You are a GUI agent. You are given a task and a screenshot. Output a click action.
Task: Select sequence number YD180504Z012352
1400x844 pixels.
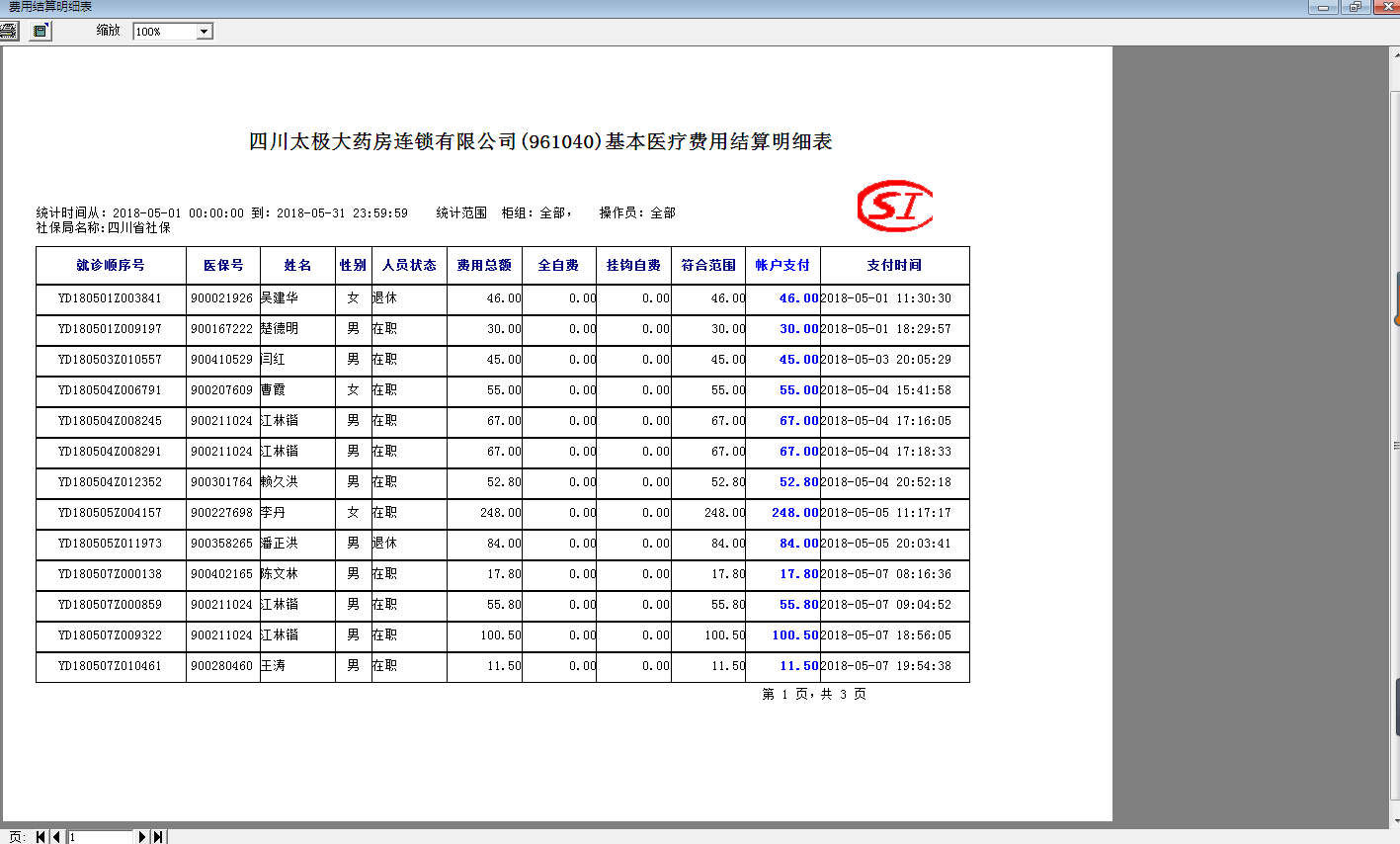coord(110,482)
